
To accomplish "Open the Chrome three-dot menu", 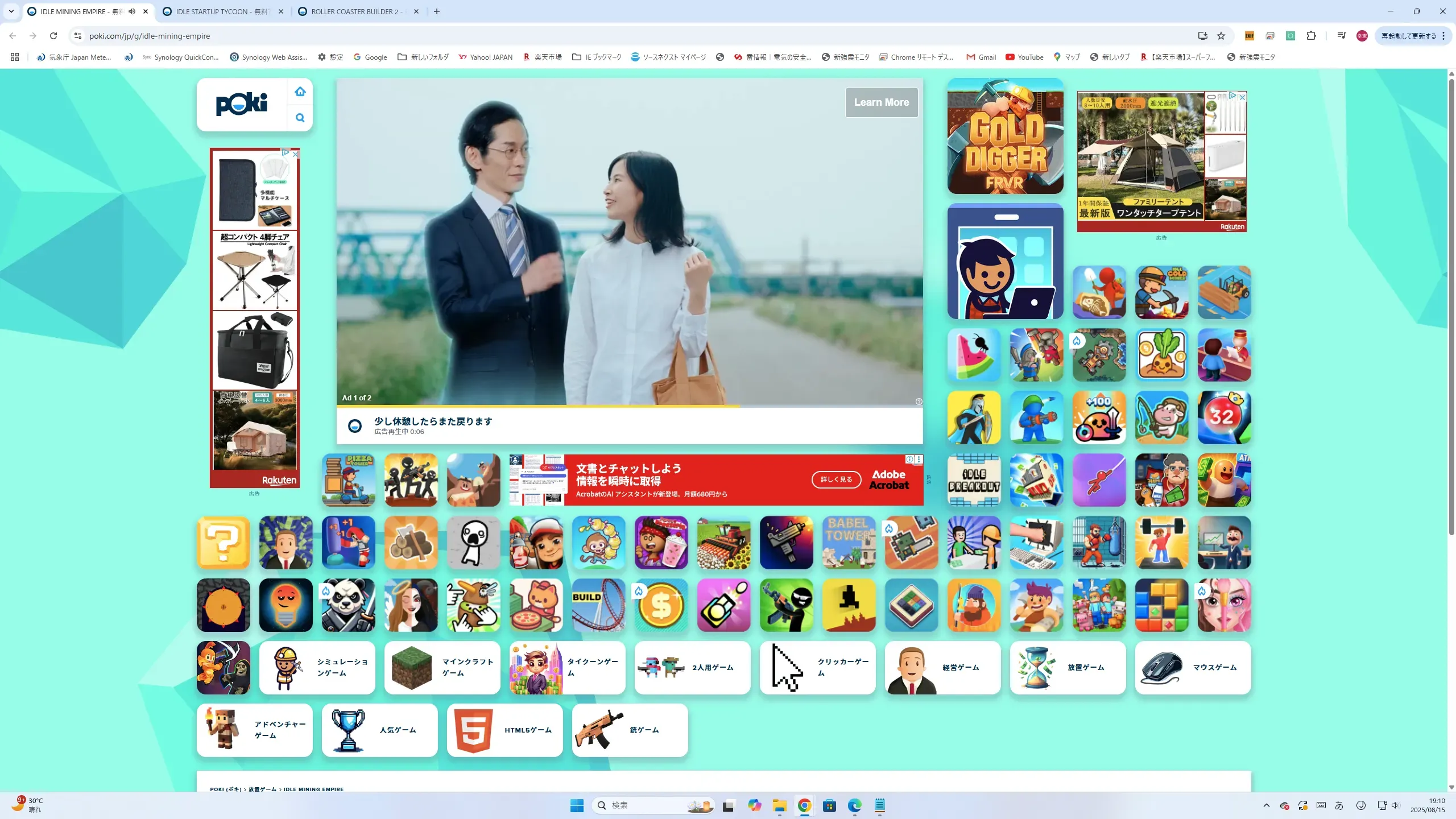I will click(1443, 36).
